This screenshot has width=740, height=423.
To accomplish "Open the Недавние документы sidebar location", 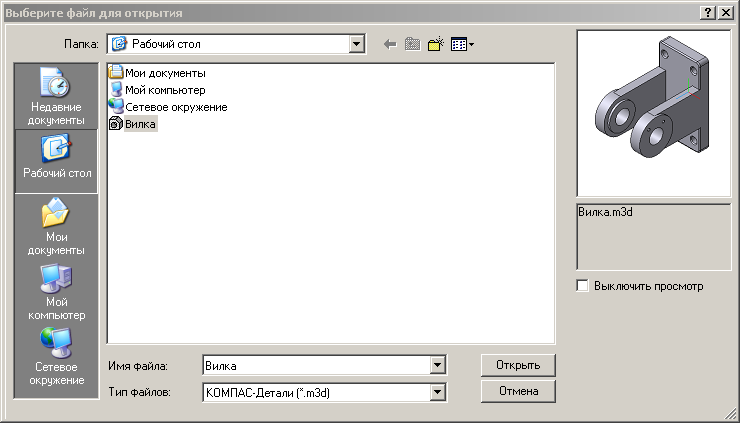I will 56,96.
